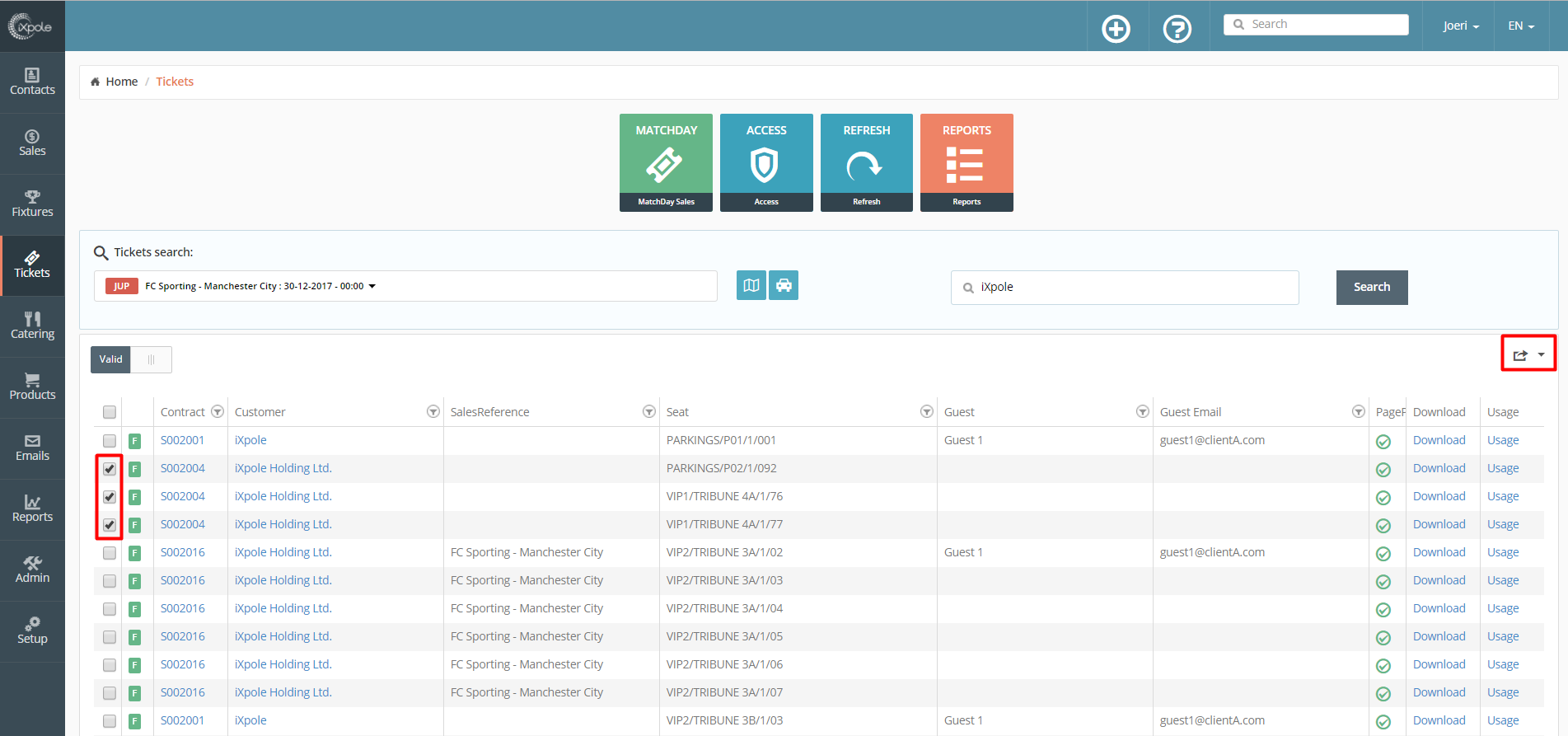Open the Access shield tile
Viewport: 1568px width, 736px height.
766,162
